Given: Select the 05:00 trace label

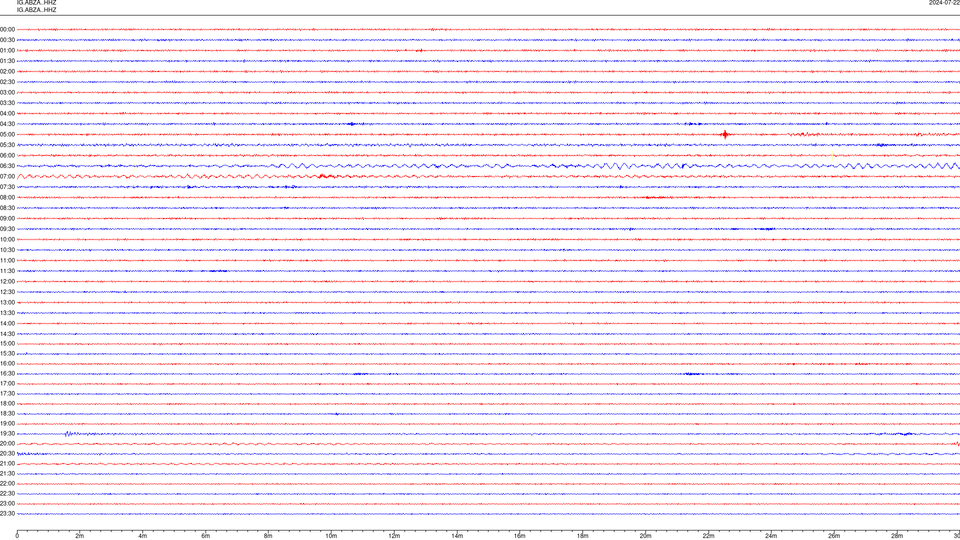Looking at the screenshot, I should 7,135.
